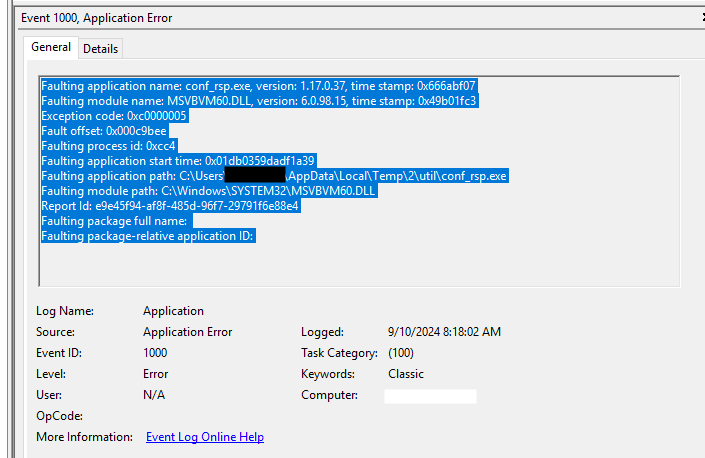Image resolution: width=705 pixels, height=458 pixels.
Task: Click the Logged date '9/10/2024 8:18:02 AM'
Action: tap(444, 332)
